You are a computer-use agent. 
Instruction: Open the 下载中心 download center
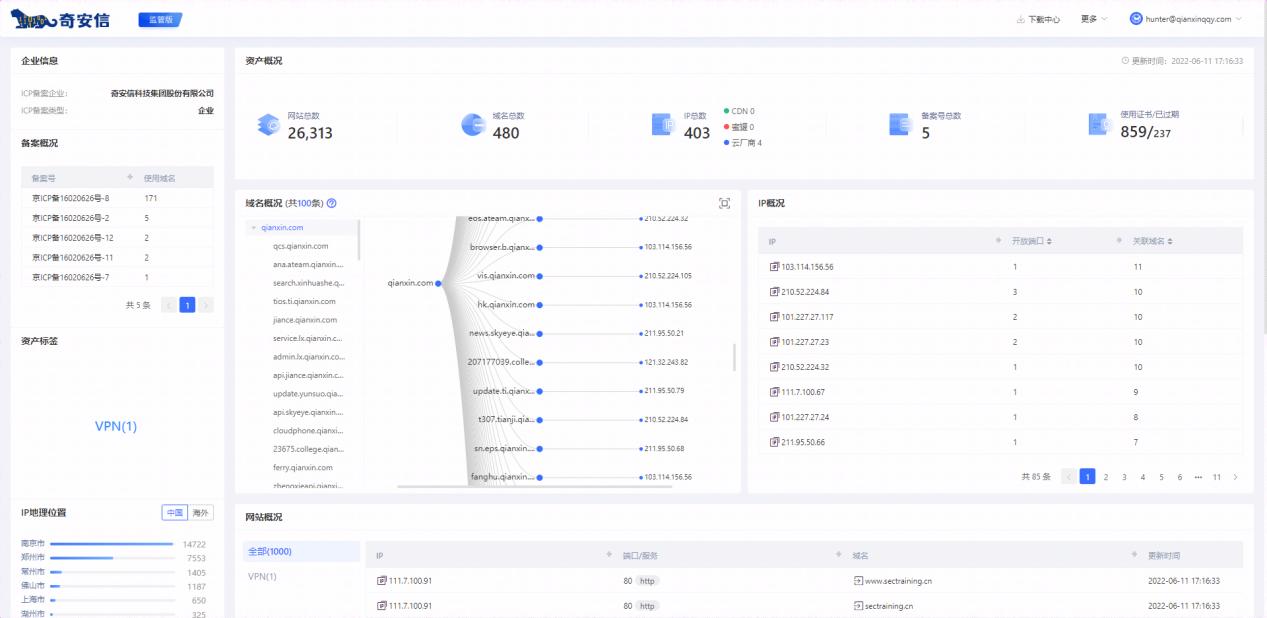coord(1038,19)
